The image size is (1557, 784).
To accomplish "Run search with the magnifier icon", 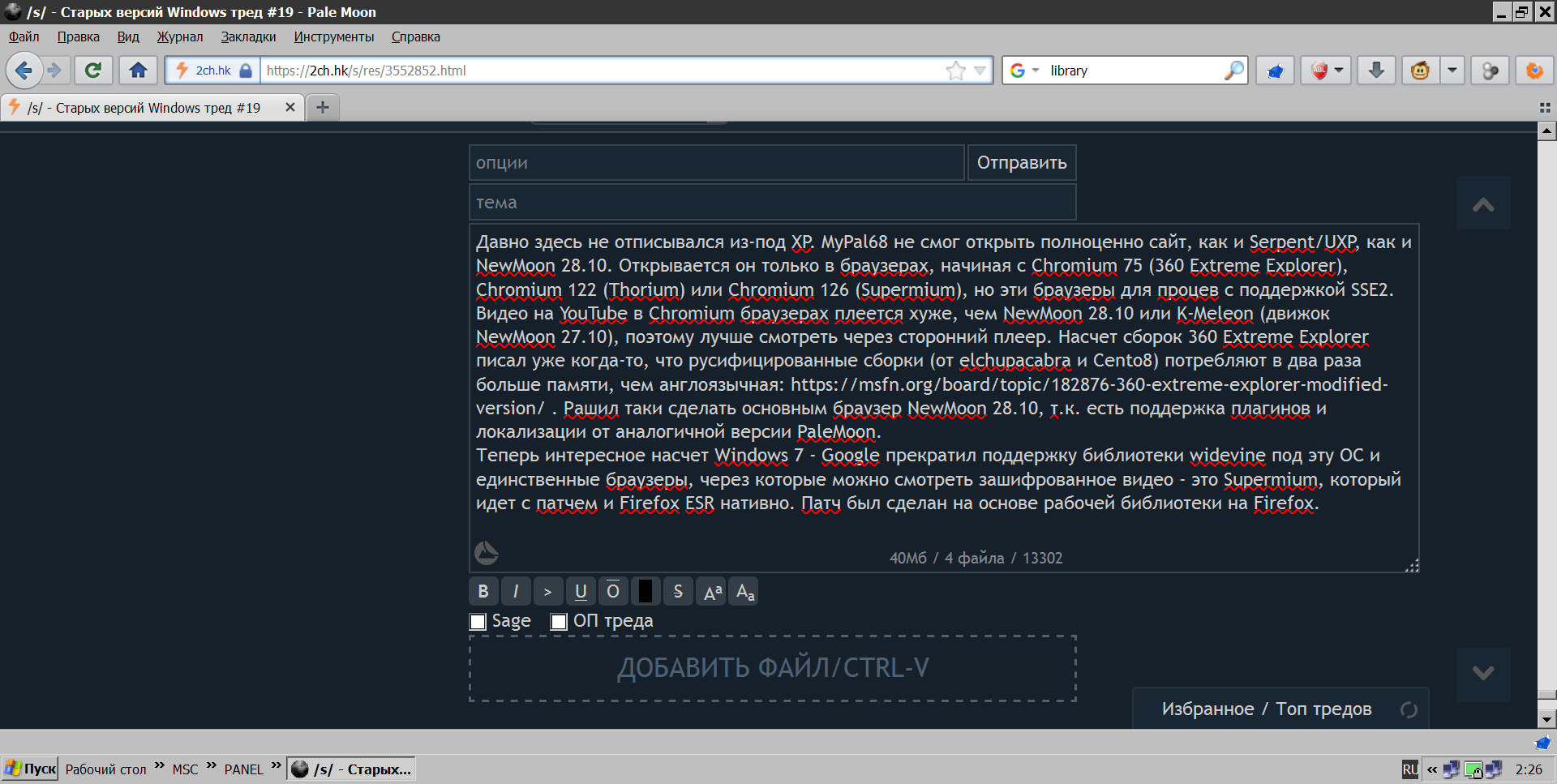I will [x=1233, y=71].
